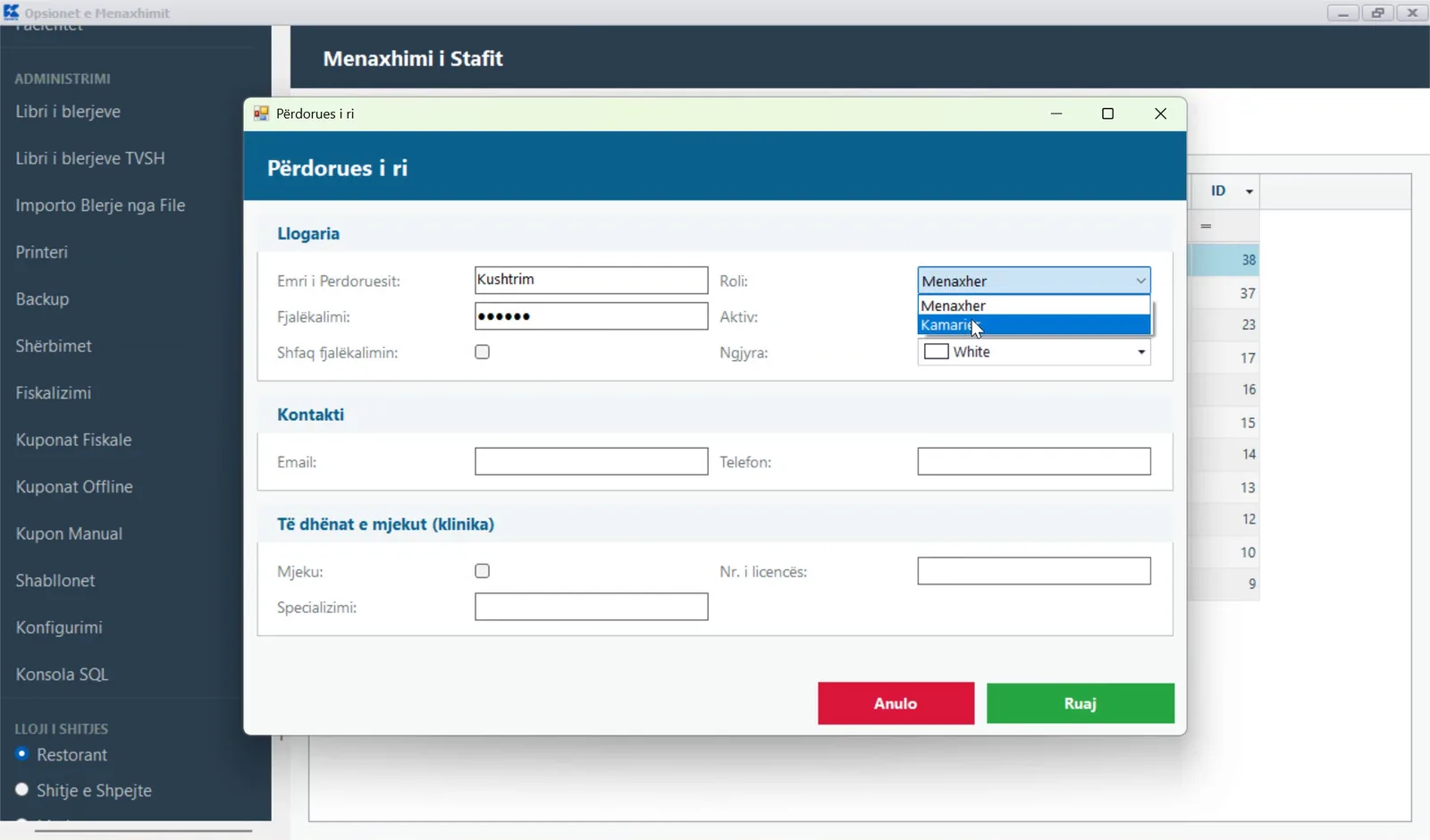This screenshot has height=840, width=1430.
Task: Maximize the Përdorues i ri dialog
Action: 1108,113
